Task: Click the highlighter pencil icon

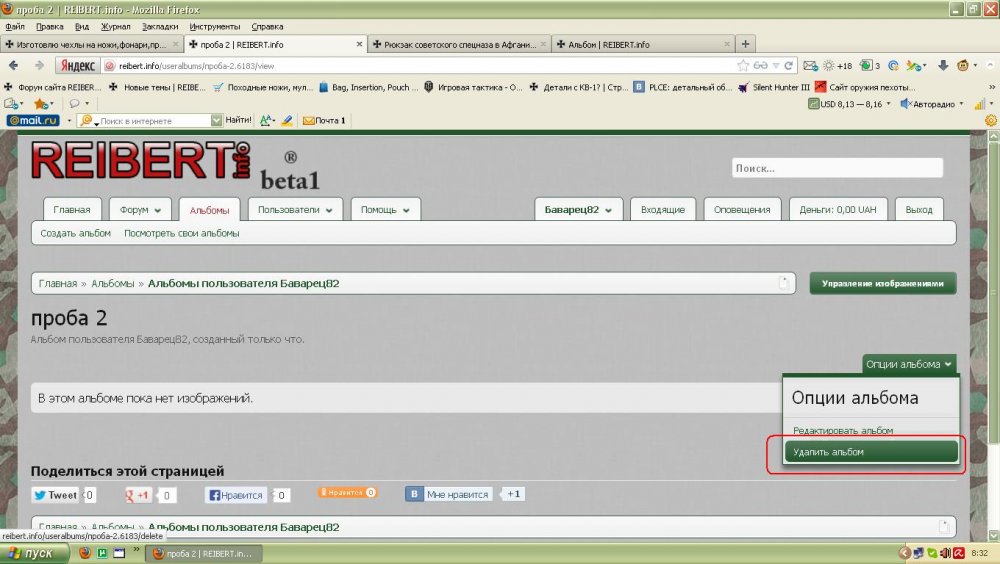Action: click(287, 120)
